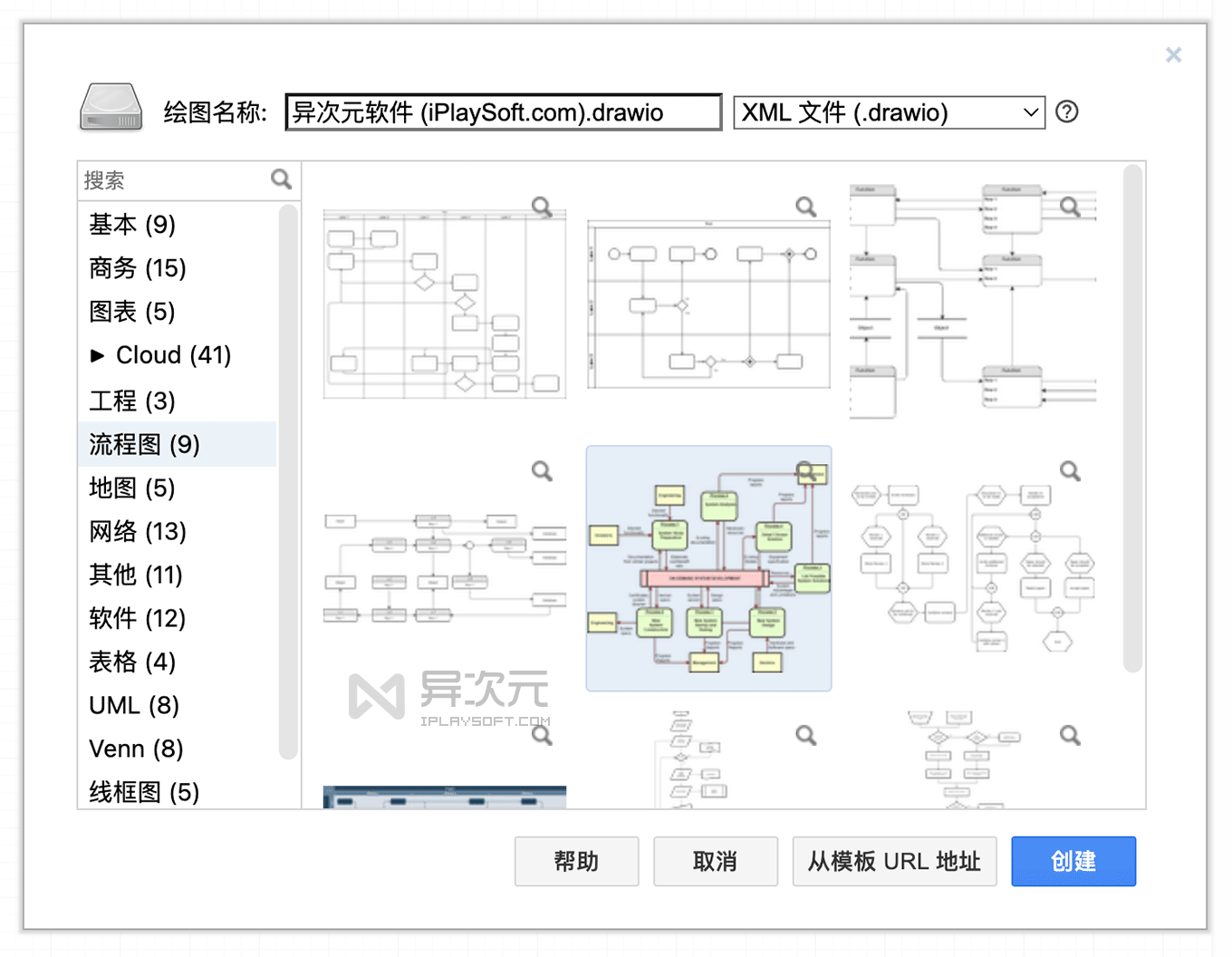Preview second-row first template via magnifier
Screen dimensions: 1232x957
542,471
